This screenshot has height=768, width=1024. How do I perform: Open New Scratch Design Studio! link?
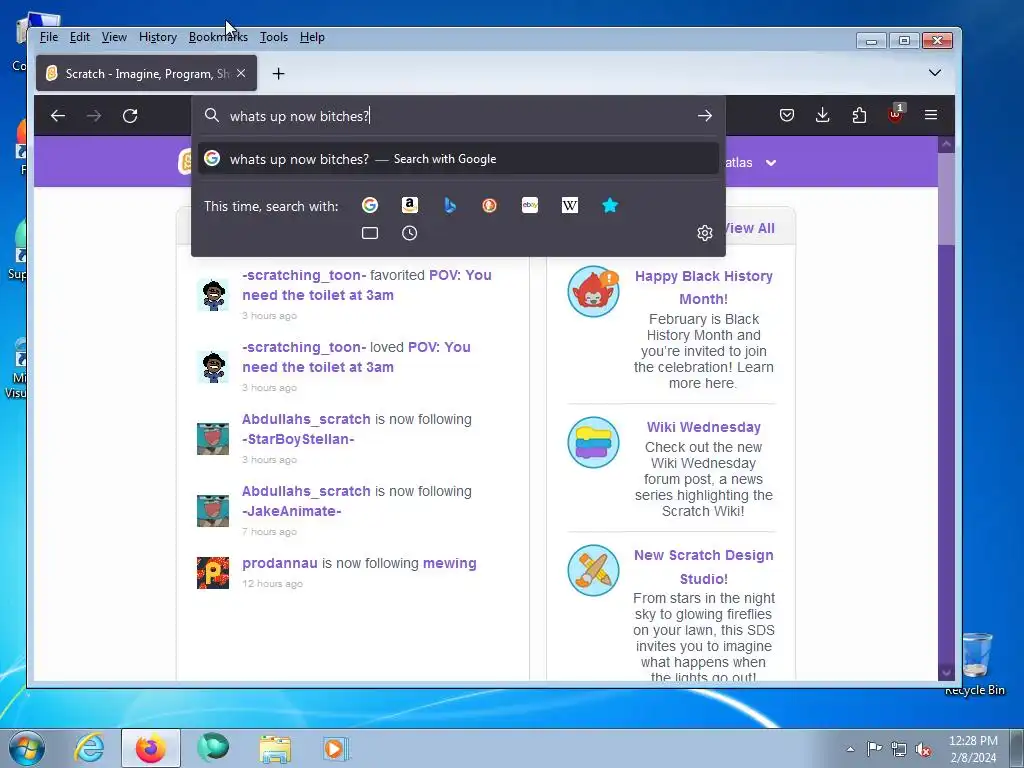[x=703, y=567]
